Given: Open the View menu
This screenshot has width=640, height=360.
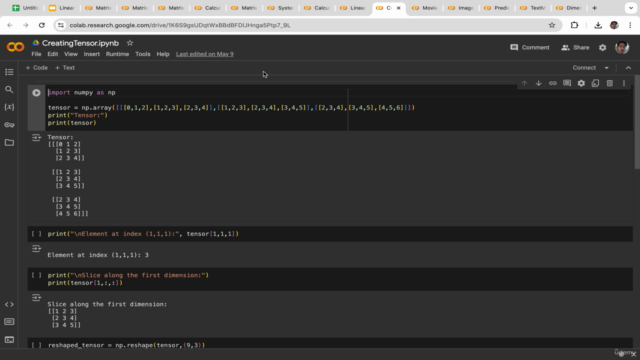Looking at the screenshot, I should tap(71, 54).
